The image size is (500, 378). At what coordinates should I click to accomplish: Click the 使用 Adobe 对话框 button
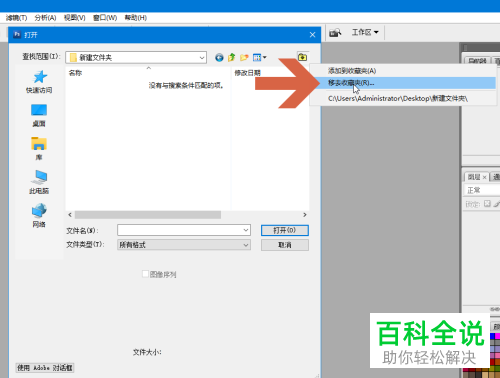click(45, 368)
